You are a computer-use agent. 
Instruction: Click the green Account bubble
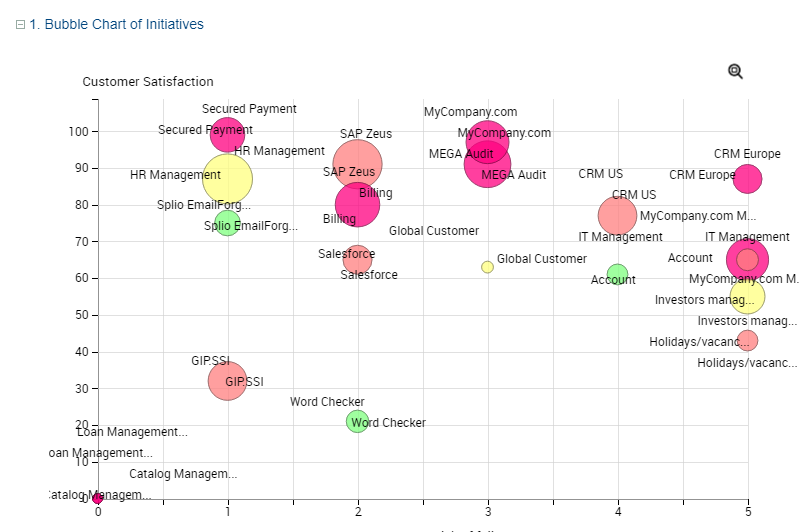(617, 274)
